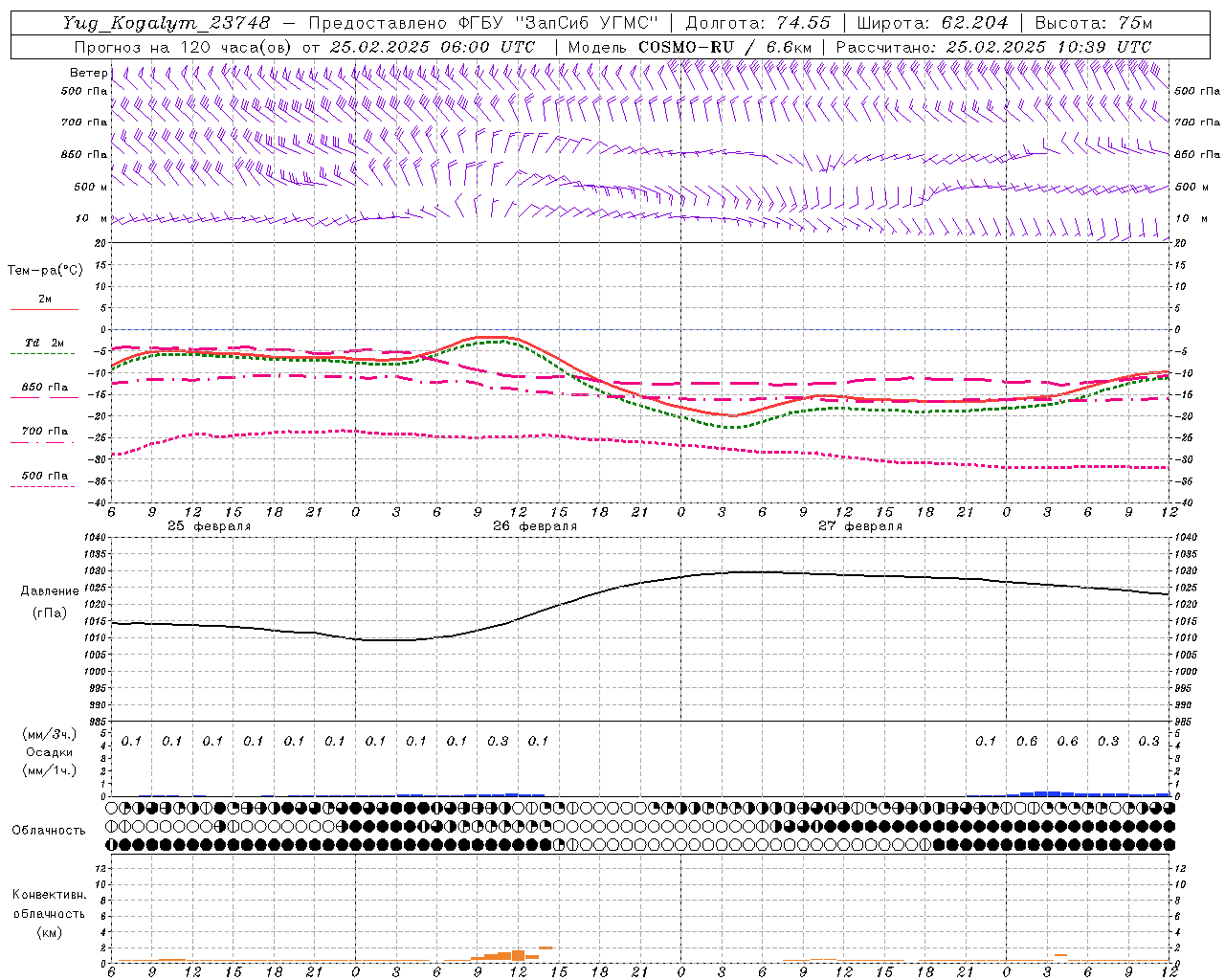Click the 700 гПа entry in the temperature legend
This screenshot has width=1225, height=980.
45,432
